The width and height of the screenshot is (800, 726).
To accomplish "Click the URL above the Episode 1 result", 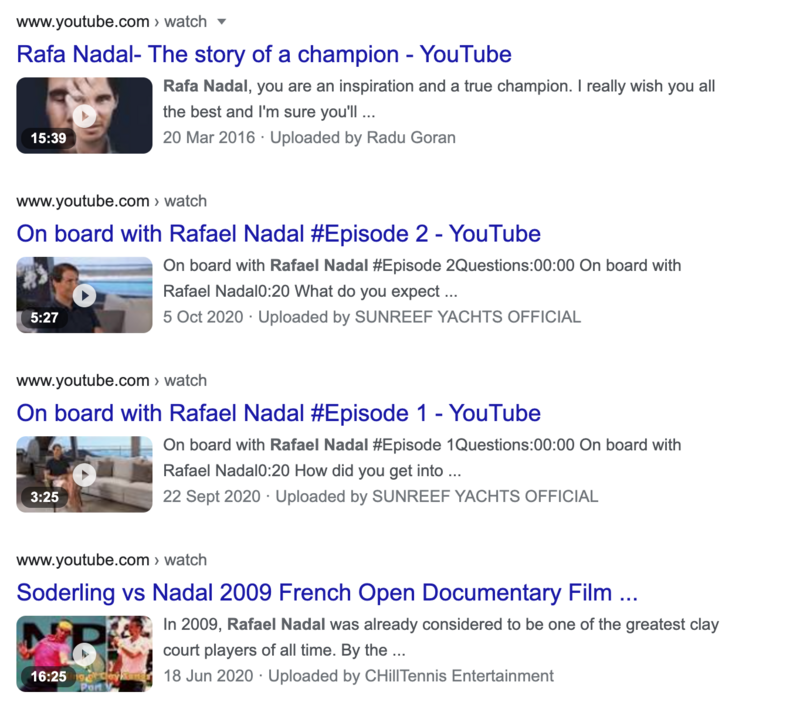I will pyautogui.click(x=111, y=381).
